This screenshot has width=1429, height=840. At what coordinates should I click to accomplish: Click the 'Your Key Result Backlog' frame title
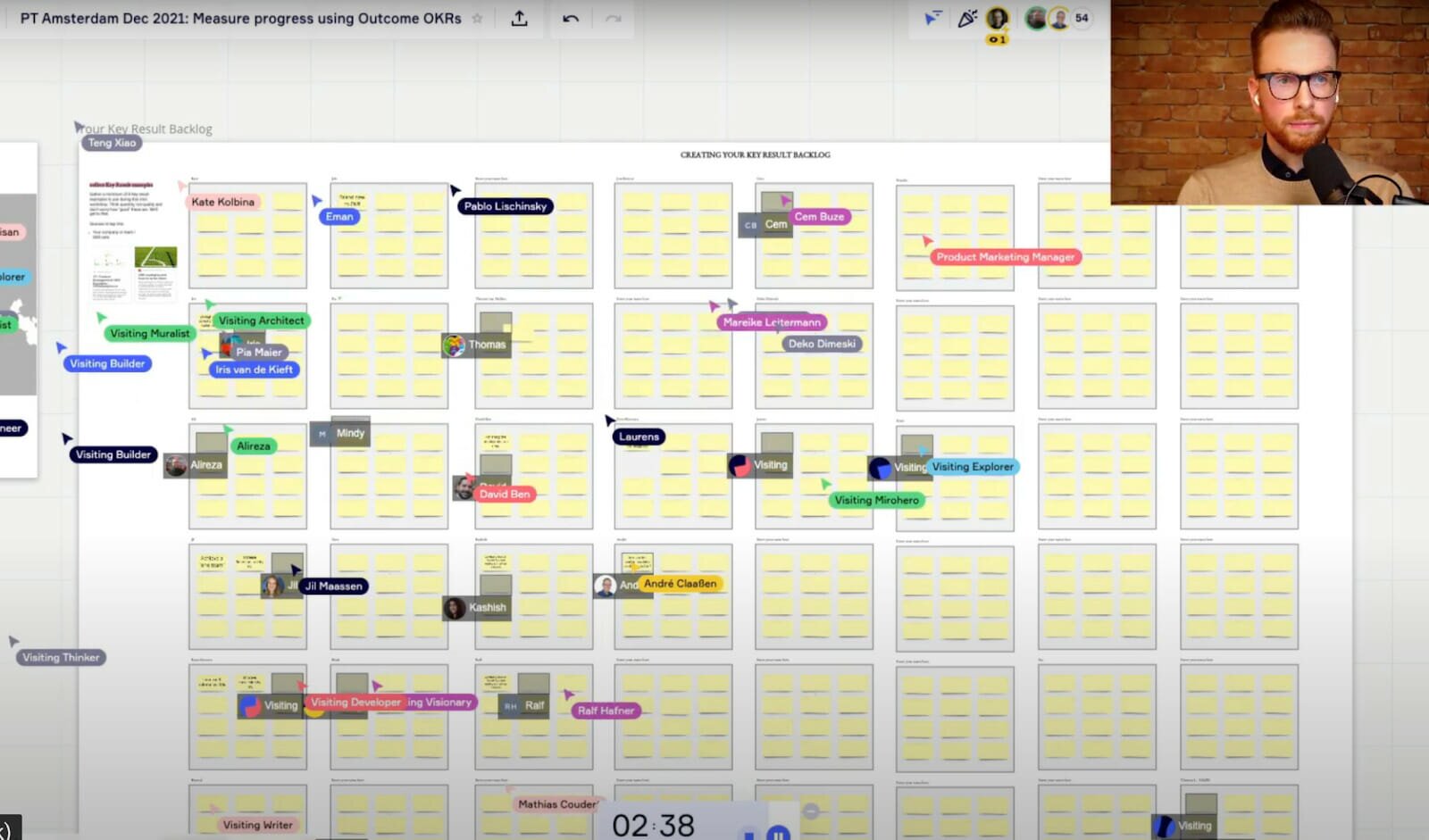coord(148,129)
